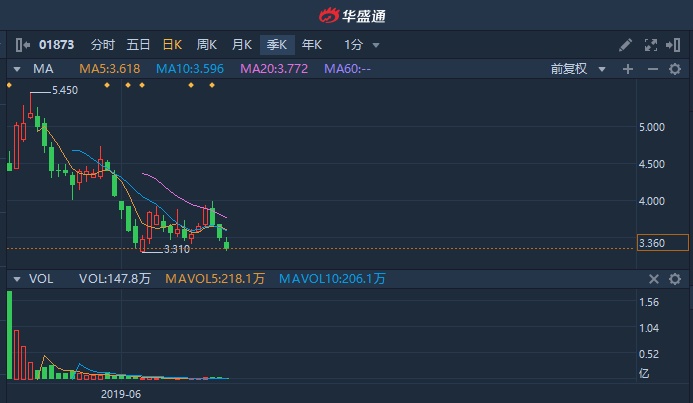
Task: Click the 2019-06 date axis label
Action: point(121,394)
